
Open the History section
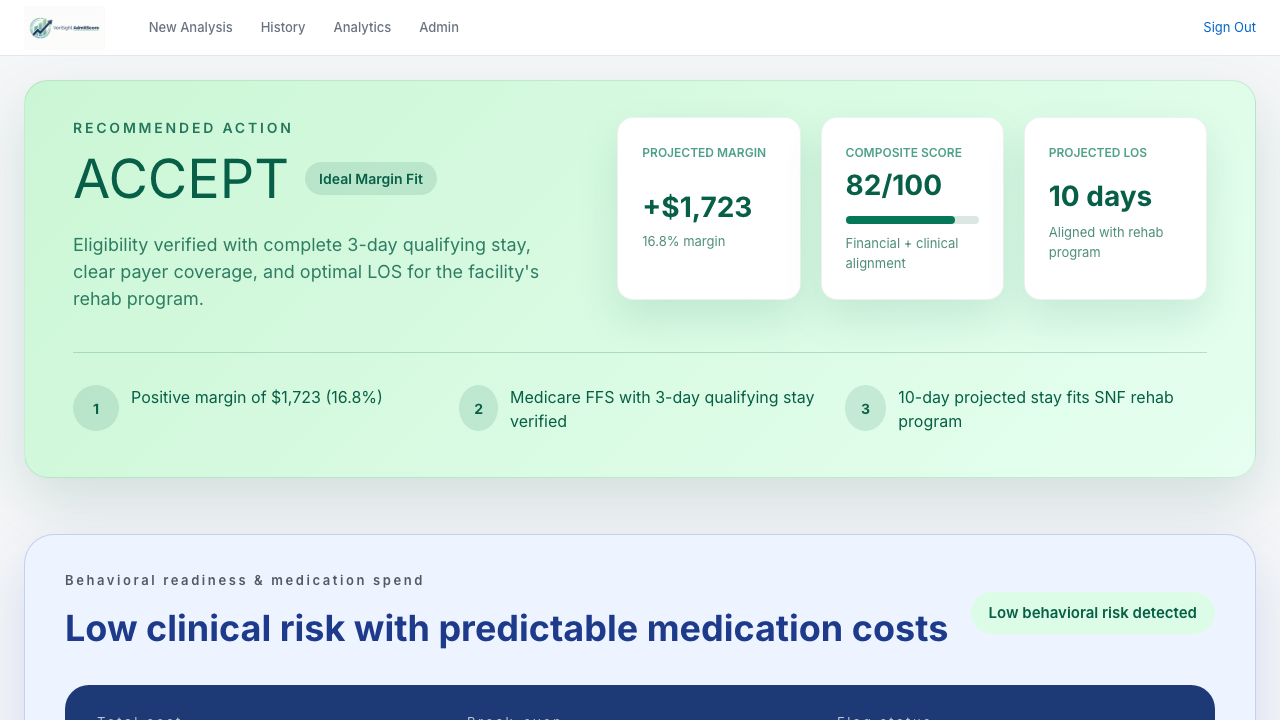tap(282, 27)
